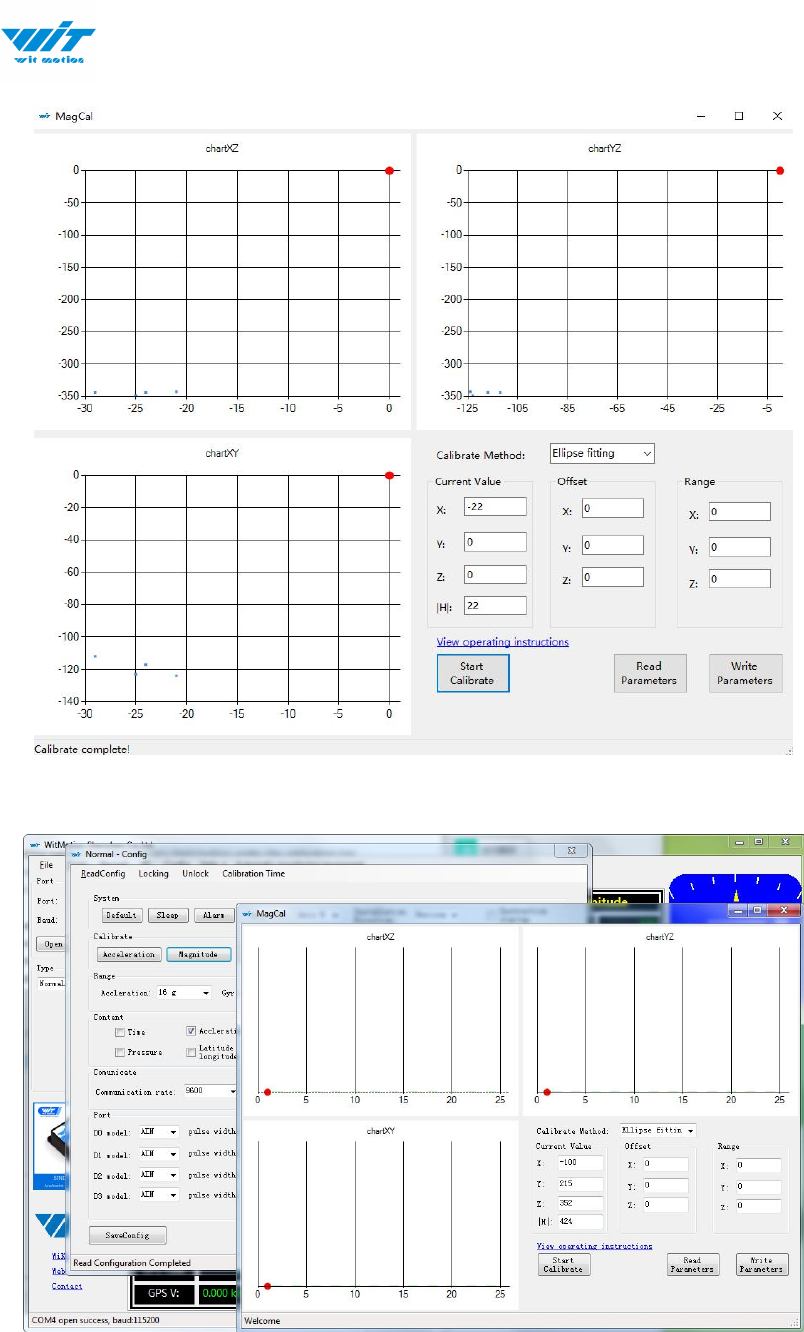Maximize the MagCal window showing 'Calibrate complete!'

click(738, 116)
